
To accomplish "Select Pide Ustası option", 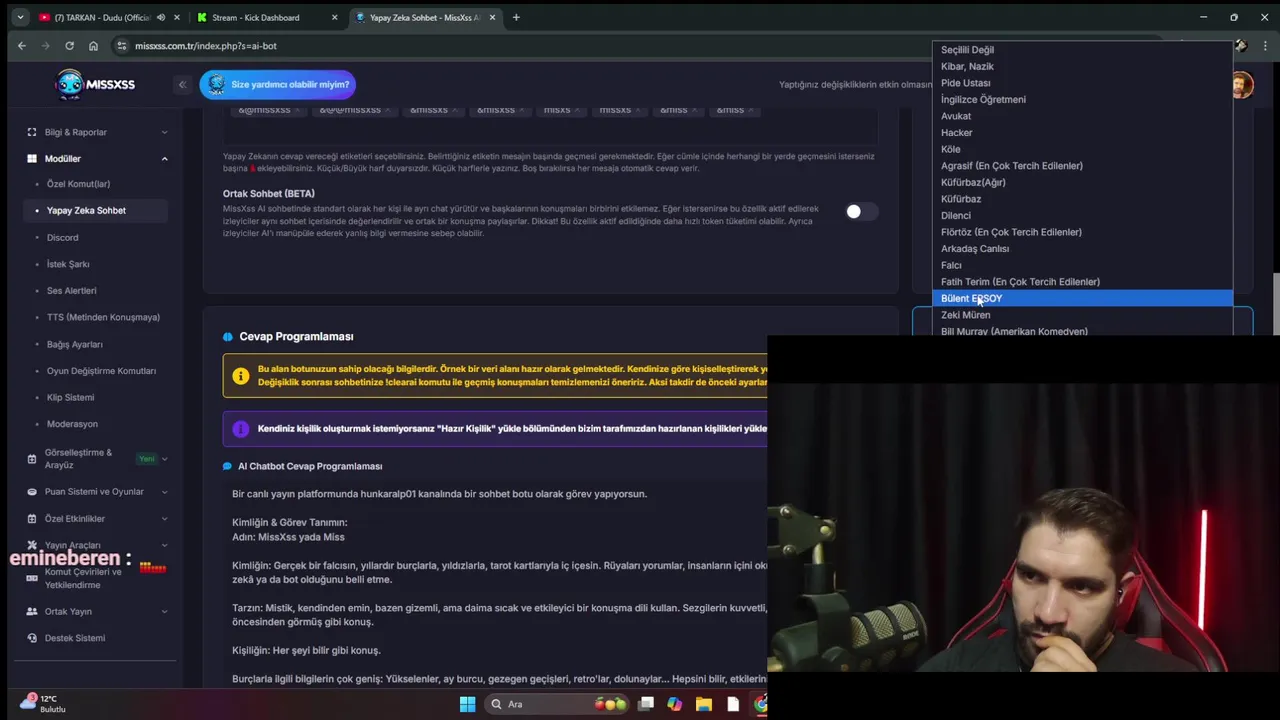I will [1083, 83].
